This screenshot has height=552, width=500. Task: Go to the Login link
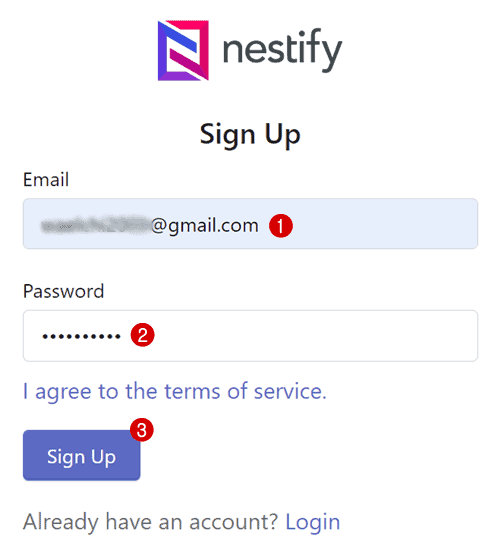[313, 522]
